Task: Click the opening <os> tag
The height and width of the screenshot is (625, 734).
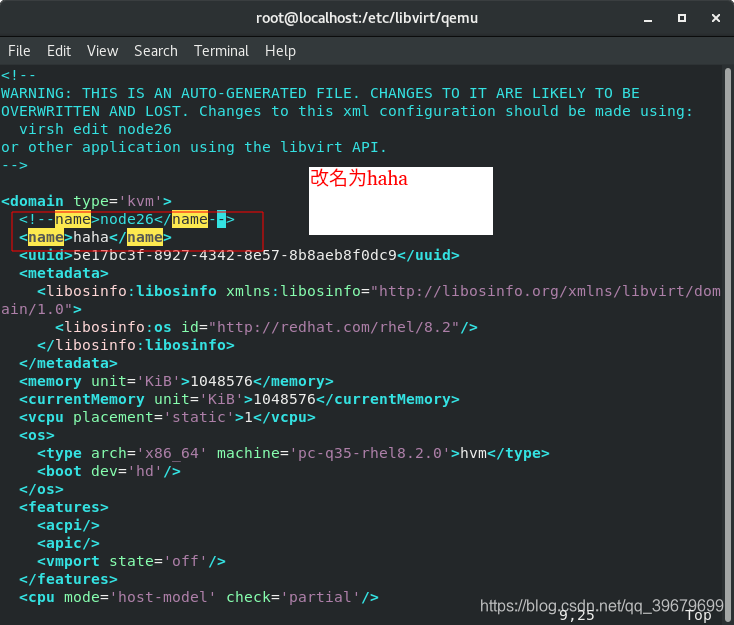Action: (x=37, y=435)
